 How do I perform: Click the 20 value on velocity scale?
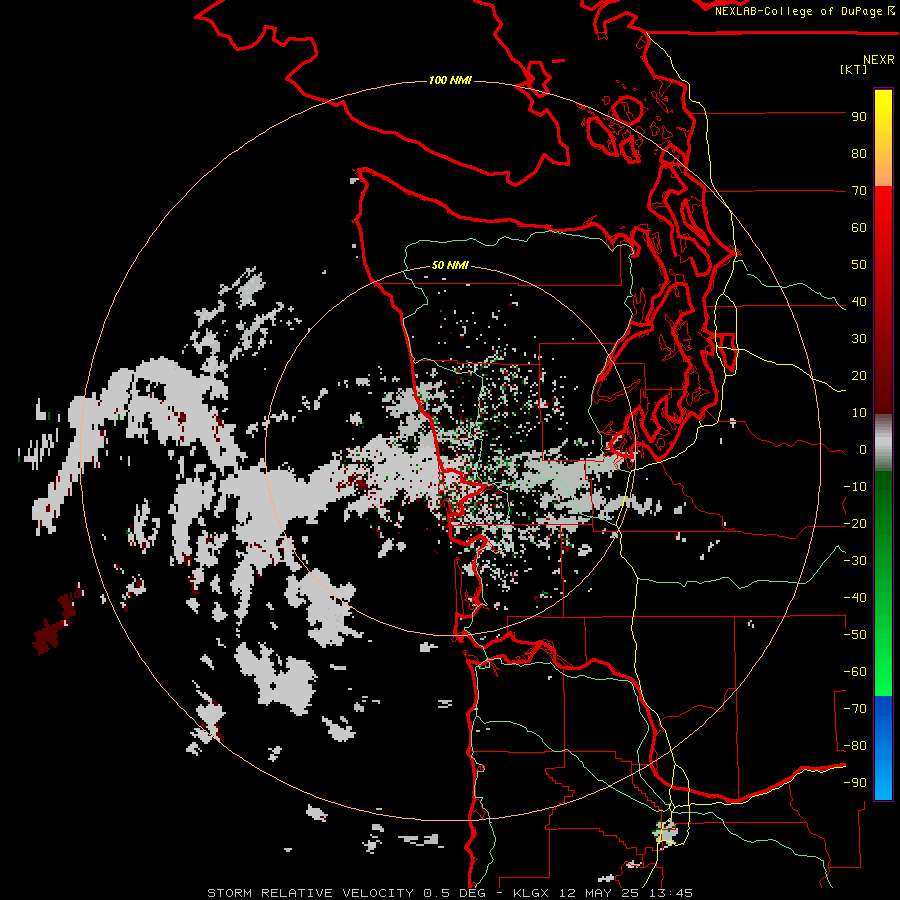click(859, 376)
